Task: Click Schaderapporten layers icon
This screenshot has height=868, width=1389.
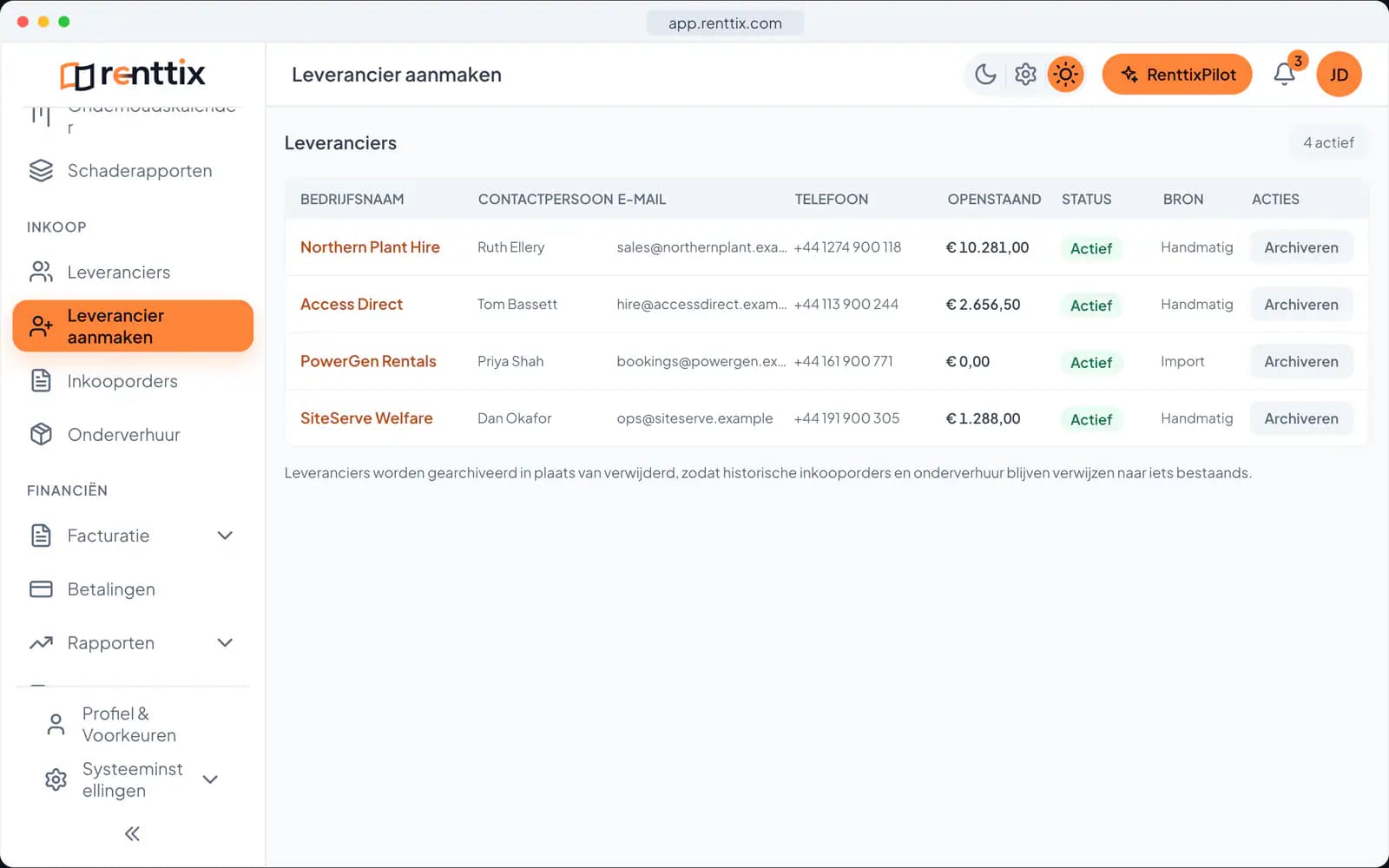Action: coord(41,171)
